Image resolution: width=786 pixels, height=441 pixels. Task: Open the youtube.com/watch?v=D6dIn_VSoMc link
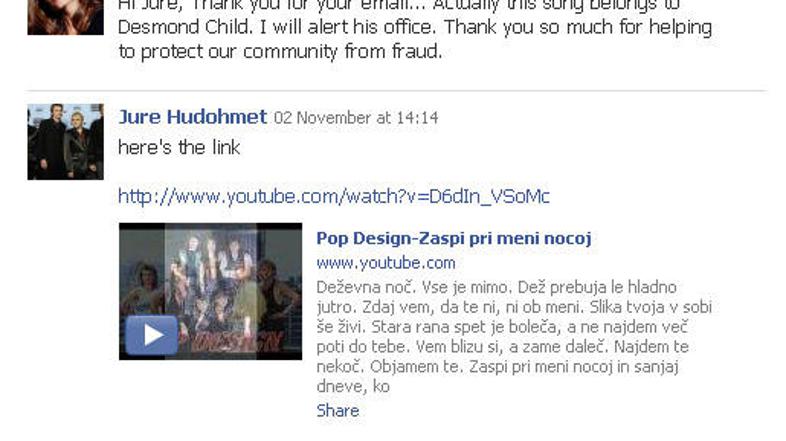[x=334, y=196]
